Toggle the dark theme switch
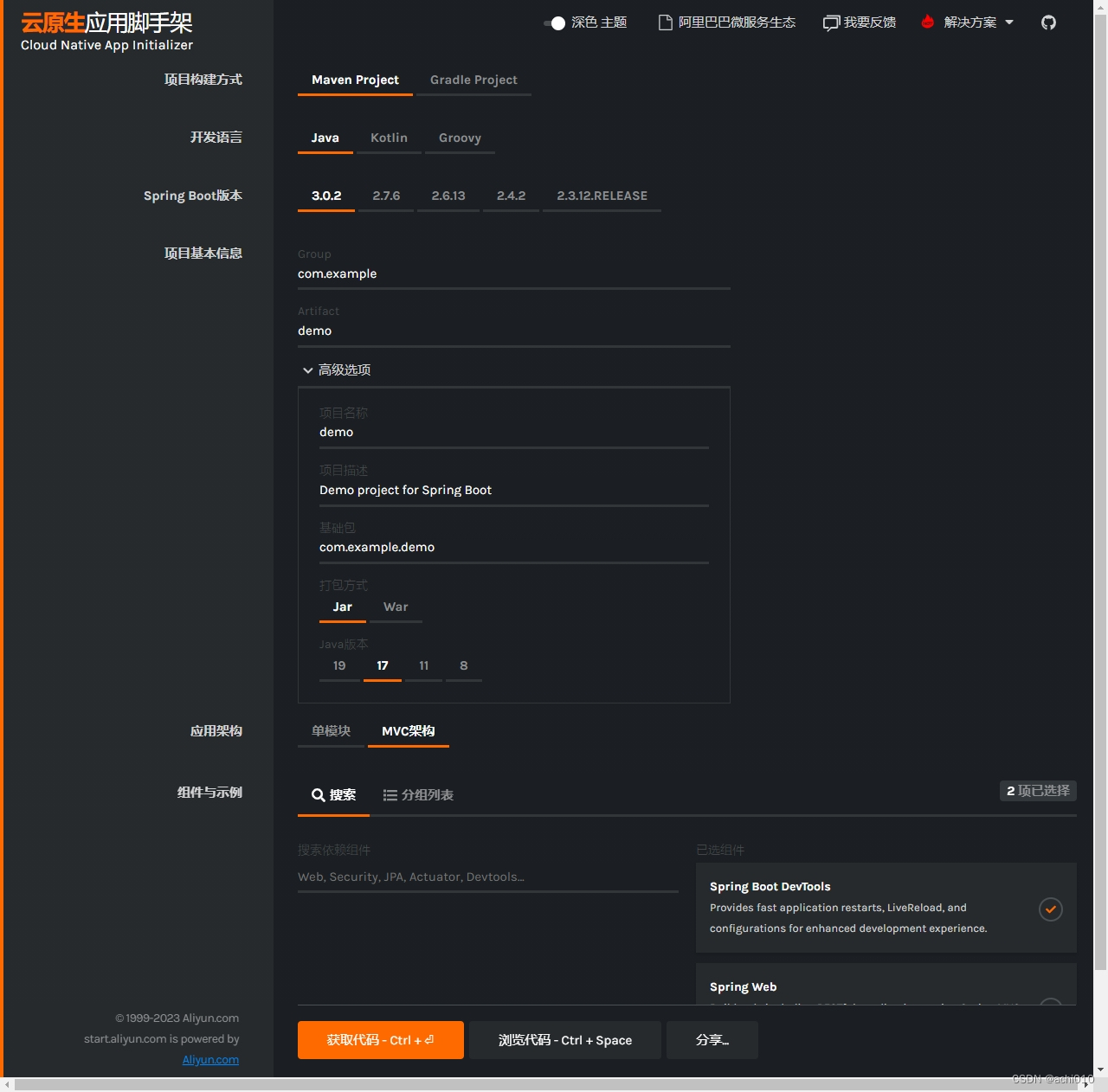This screenshot has height=1092, width=1108. tap(554, 23)
